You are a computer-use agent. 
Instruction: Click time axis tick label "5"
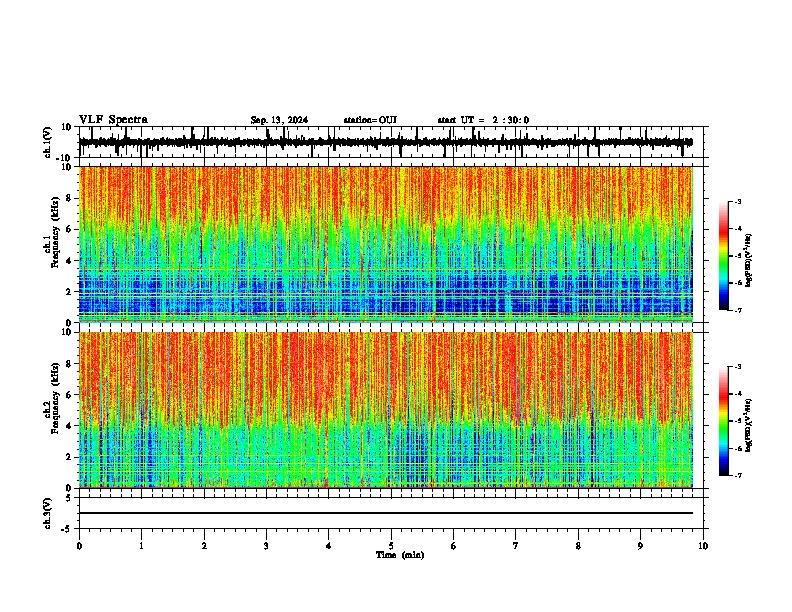pos(391,546)
